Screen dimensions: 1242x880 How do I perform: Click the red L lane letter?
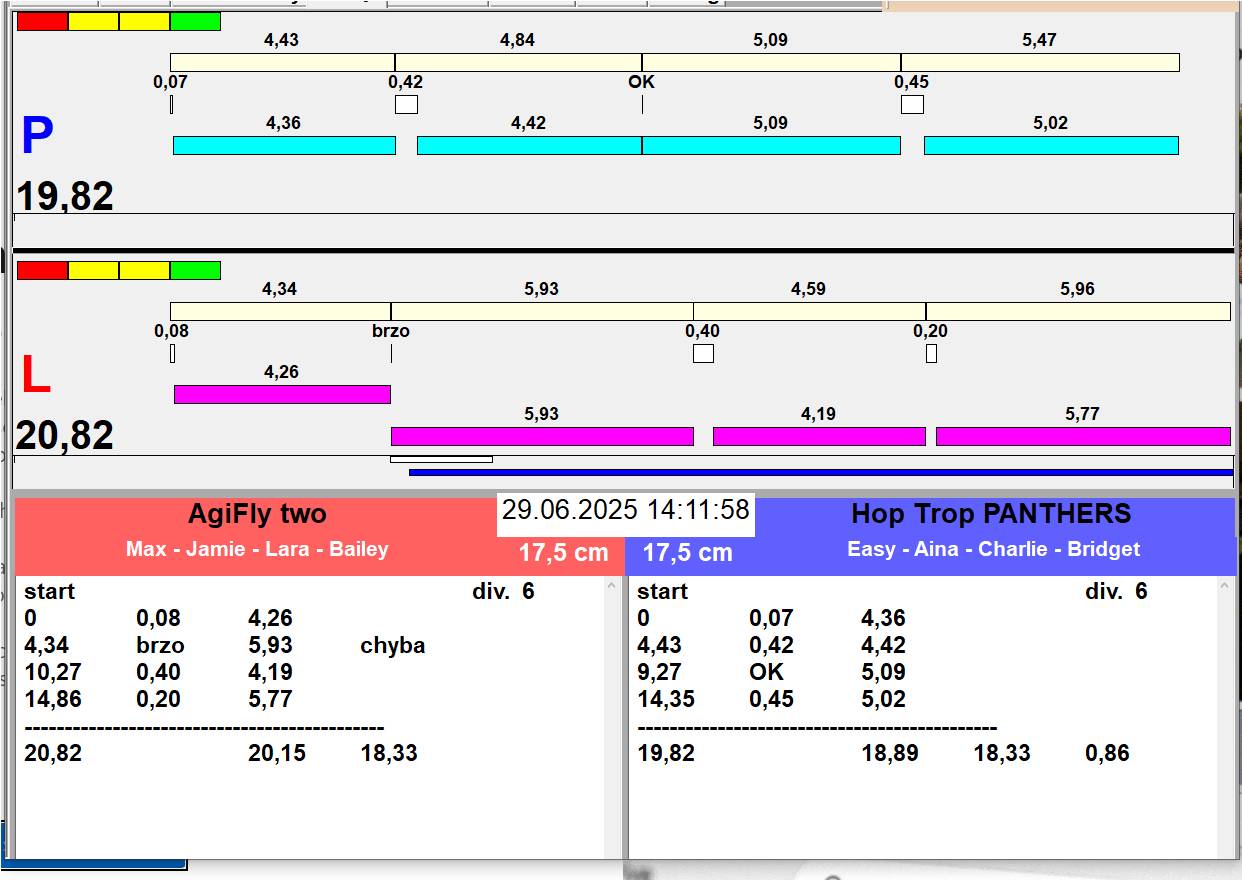pyautogui.click(x=35, y=376)
